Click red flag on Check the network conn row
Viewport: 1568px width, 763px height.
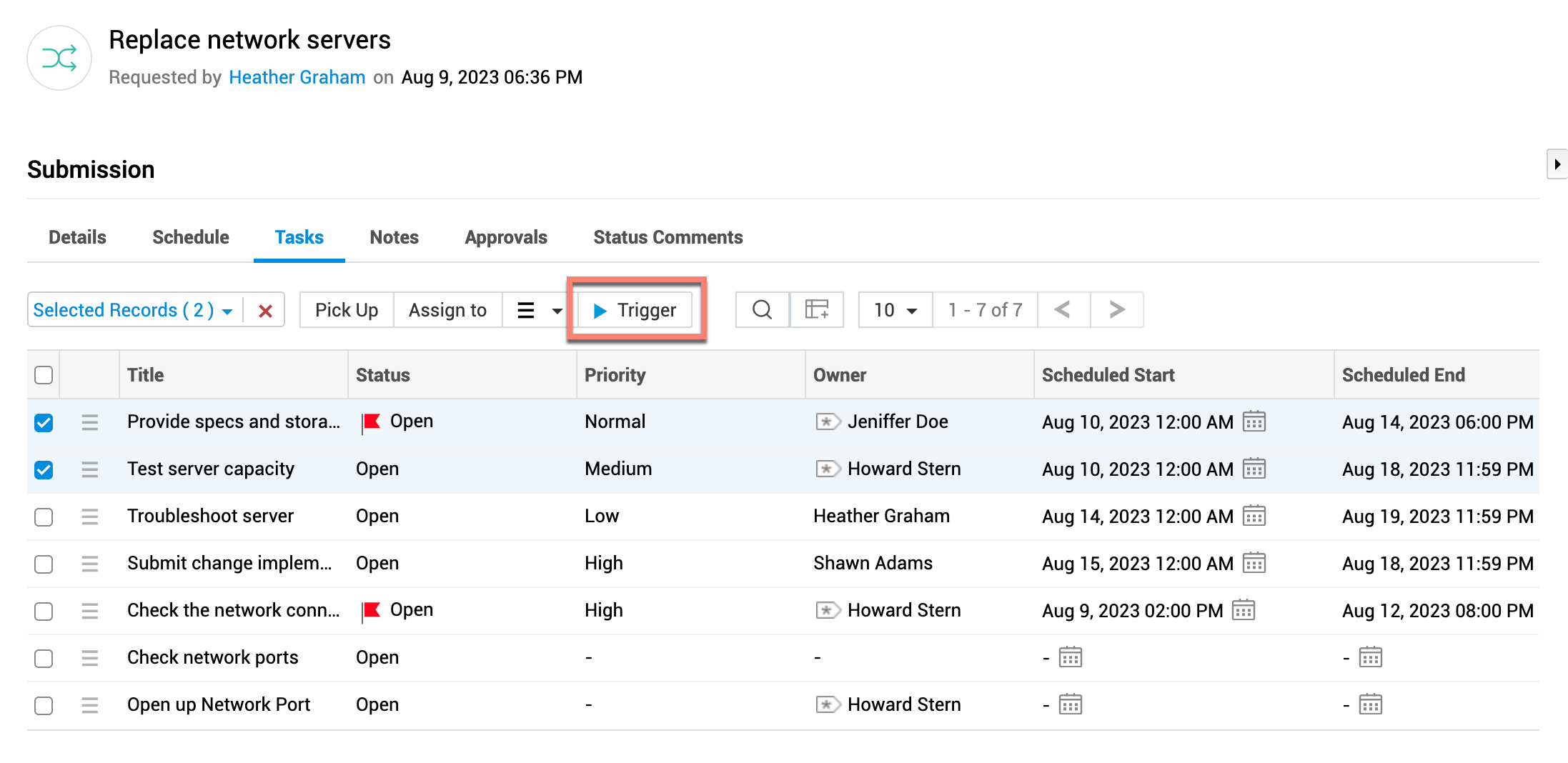coord(371,611)
